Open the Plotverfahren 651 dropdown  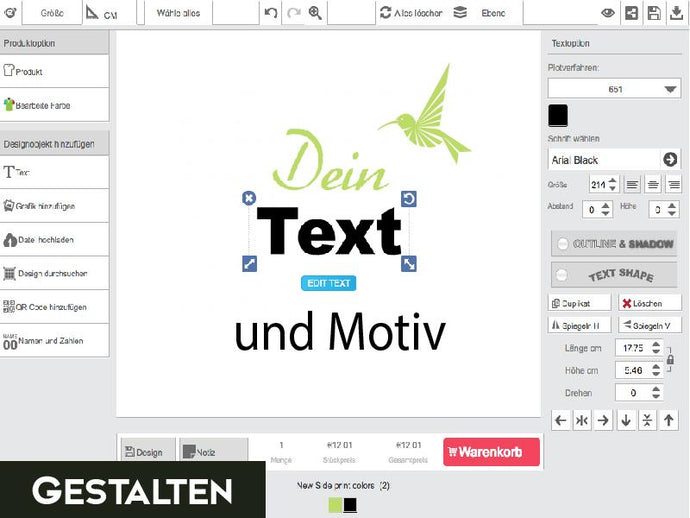614,89
